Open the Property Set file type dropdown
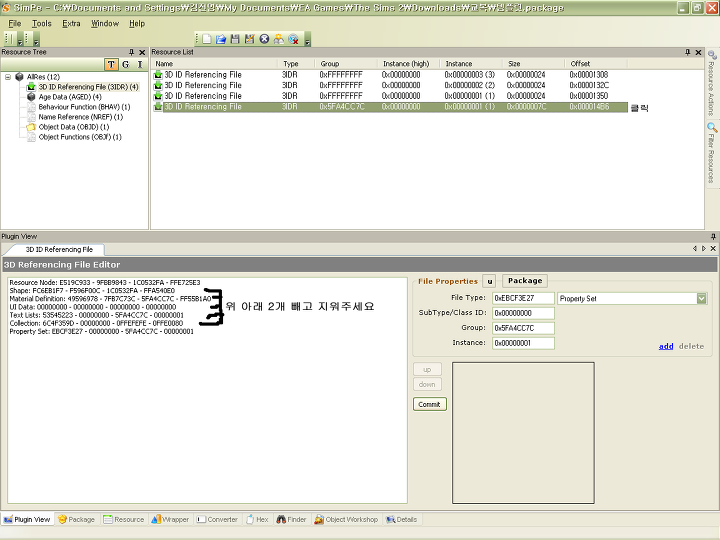The image size is (720, 540). coord(701,298)
